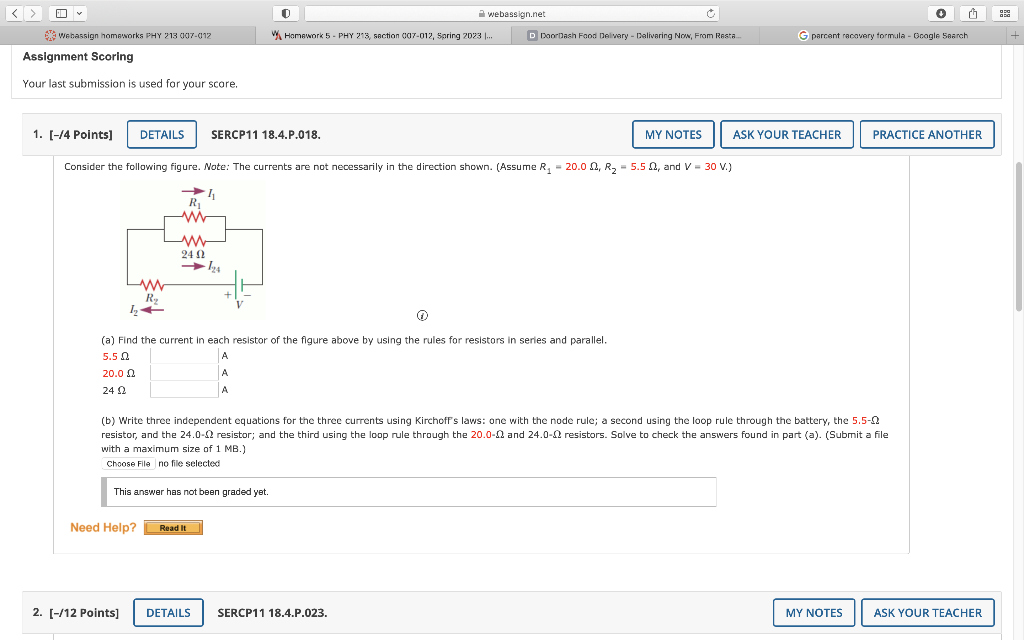Click DETAILS for problem 1
1024x640 pixels.
click(x=161, y=134)
